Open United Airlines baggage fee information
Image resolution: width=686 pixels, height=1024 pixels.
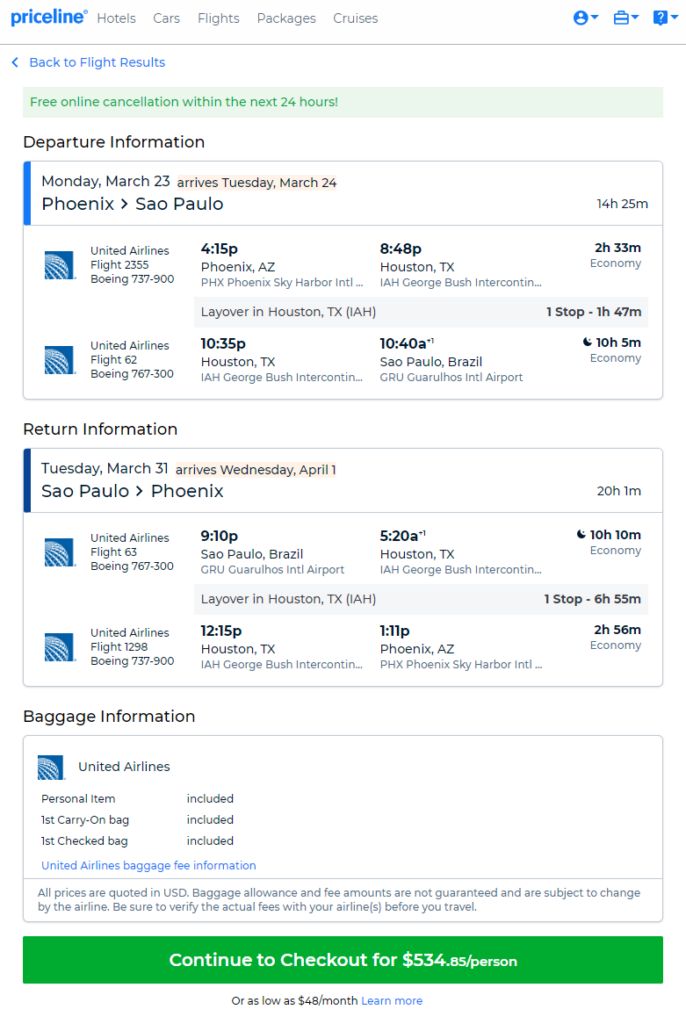(148, 865)
